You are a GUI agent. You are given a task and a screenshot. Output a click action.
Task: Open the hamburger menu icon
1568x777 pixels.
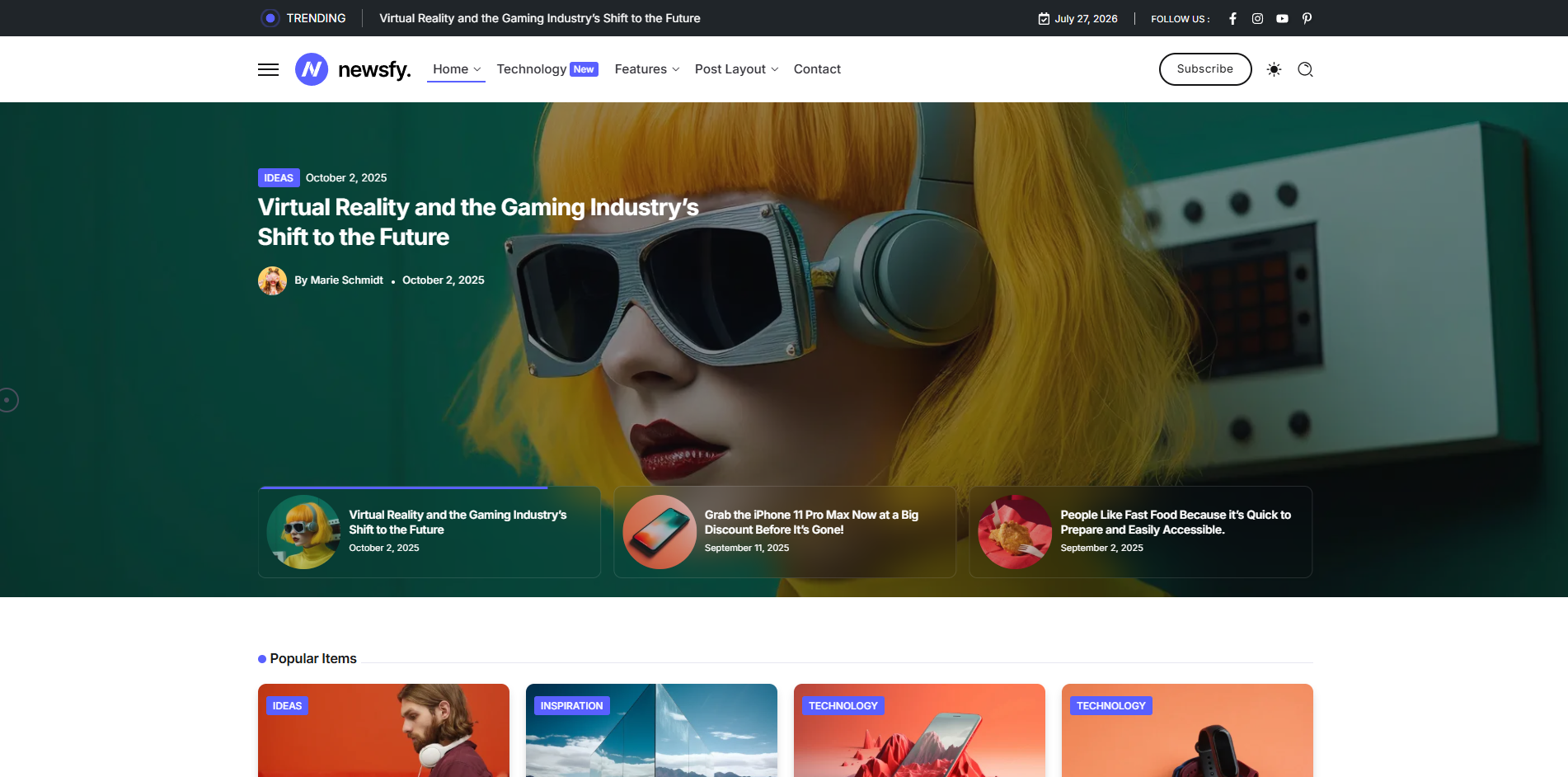pos(268,69)
